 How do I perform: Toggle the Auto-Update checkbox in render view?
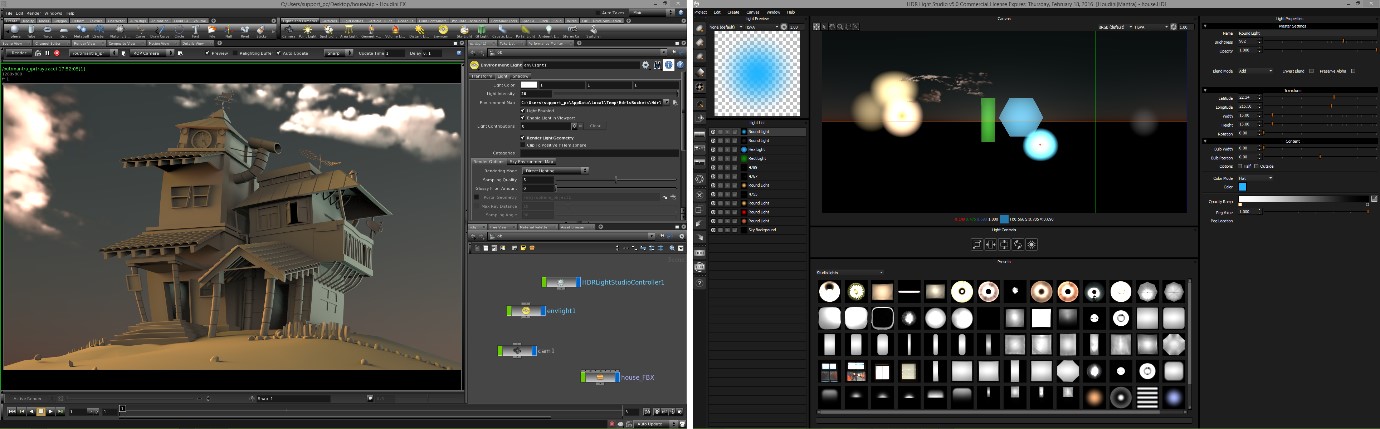coord(278,53)
